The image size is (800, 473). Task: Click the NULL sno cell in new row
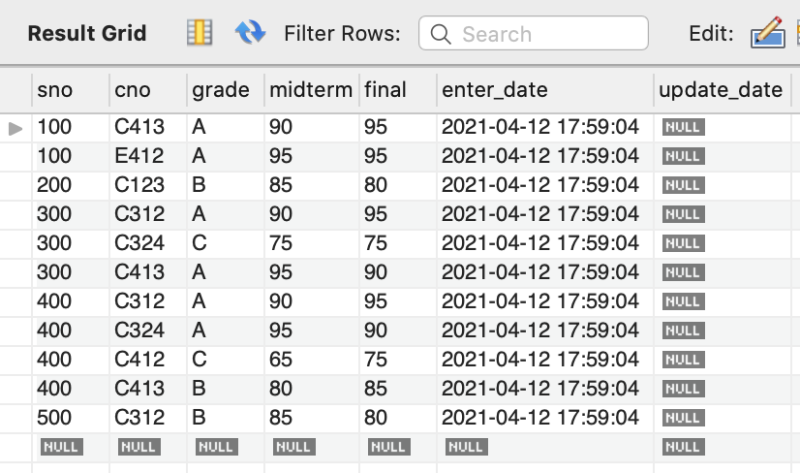(x=61, y=447)
